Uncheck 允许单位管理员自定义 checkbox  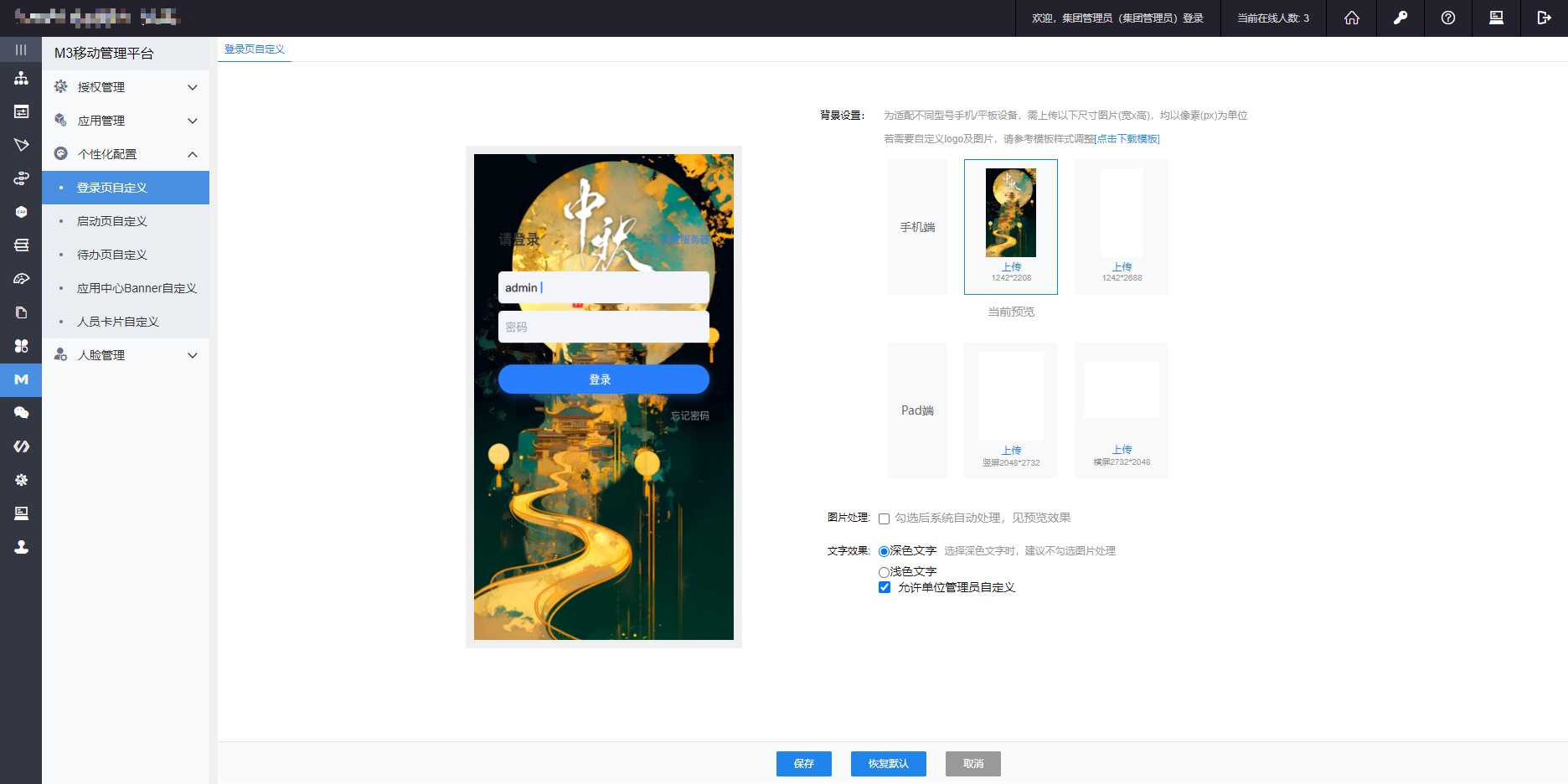[884, 588]
